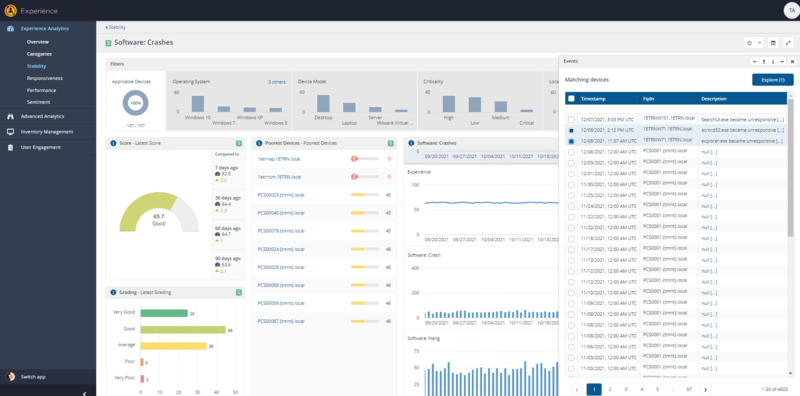The width and height of the screenshot is (800, 396).
Task: Click info icon on Grading - Latest Grading tile
Action: coord(113,292)
